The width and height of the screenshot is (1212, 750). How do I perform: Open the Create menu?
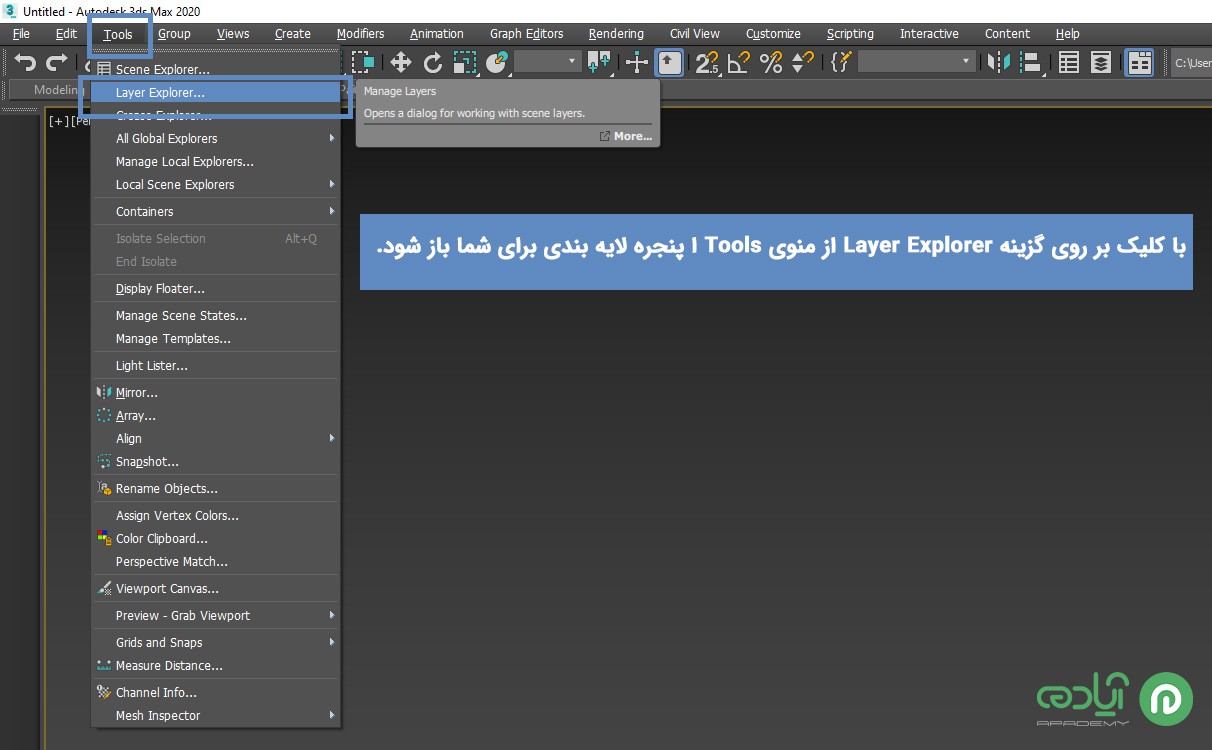coord(293,34)
